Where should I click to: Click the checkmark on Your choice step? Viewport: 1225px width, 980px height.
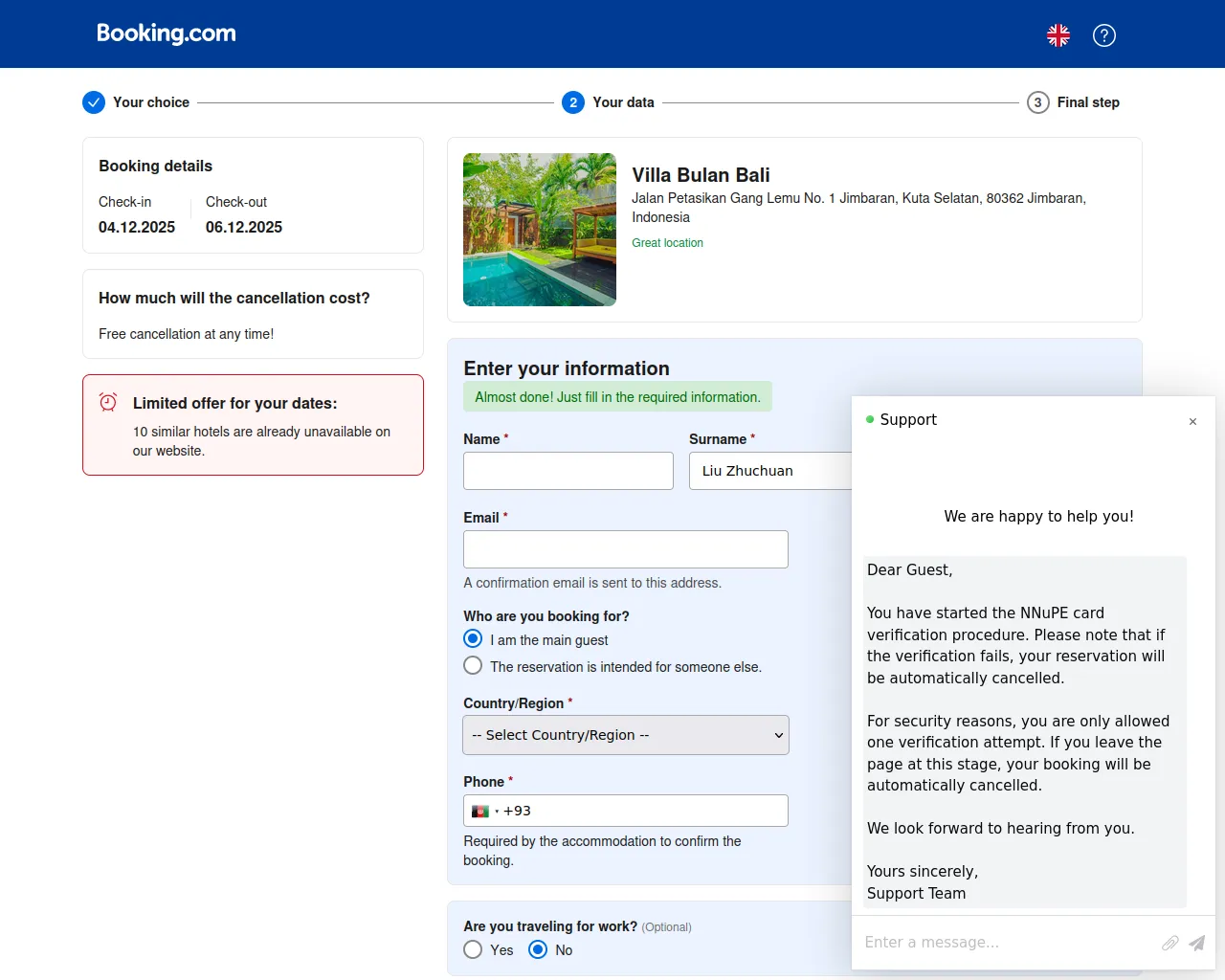(x=93, y=101)
